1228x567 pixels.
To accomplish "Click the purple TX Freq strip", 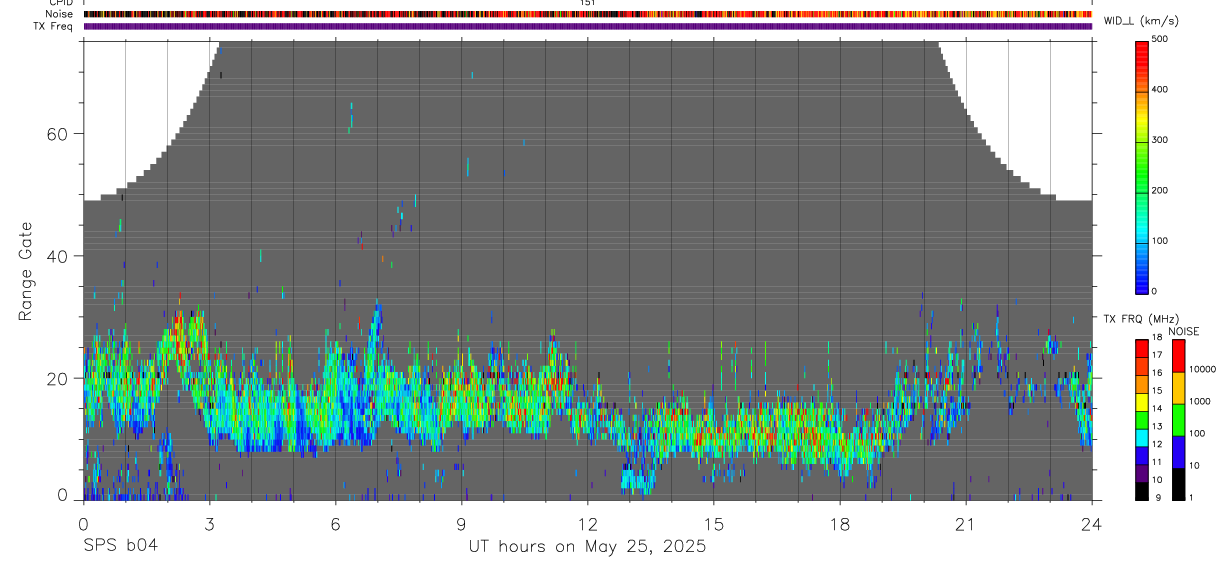I will [x=588, y=26].
